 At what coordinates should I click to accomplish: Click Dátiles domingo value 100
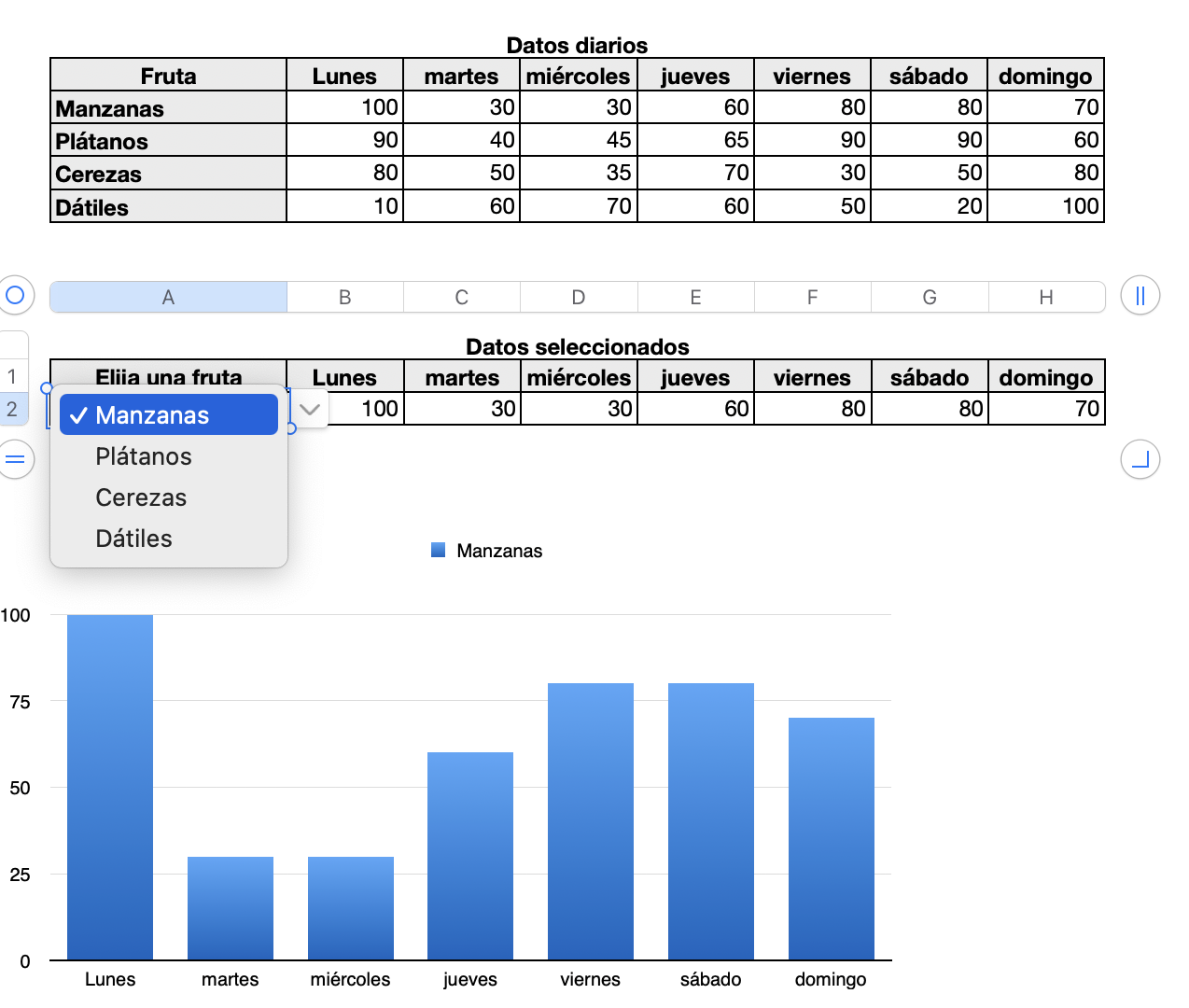point(1046,206)
